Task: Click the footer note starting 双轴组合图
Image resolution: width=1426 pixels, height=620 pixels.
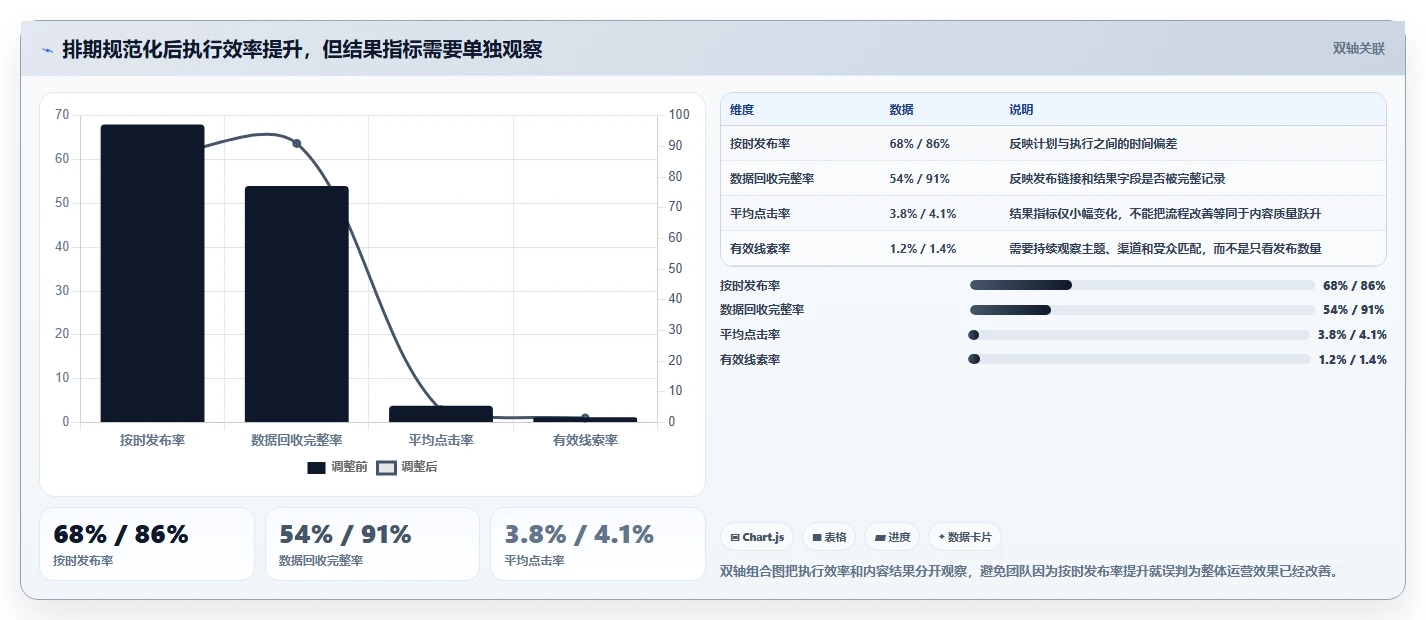Action: (x=1029, y=571)
